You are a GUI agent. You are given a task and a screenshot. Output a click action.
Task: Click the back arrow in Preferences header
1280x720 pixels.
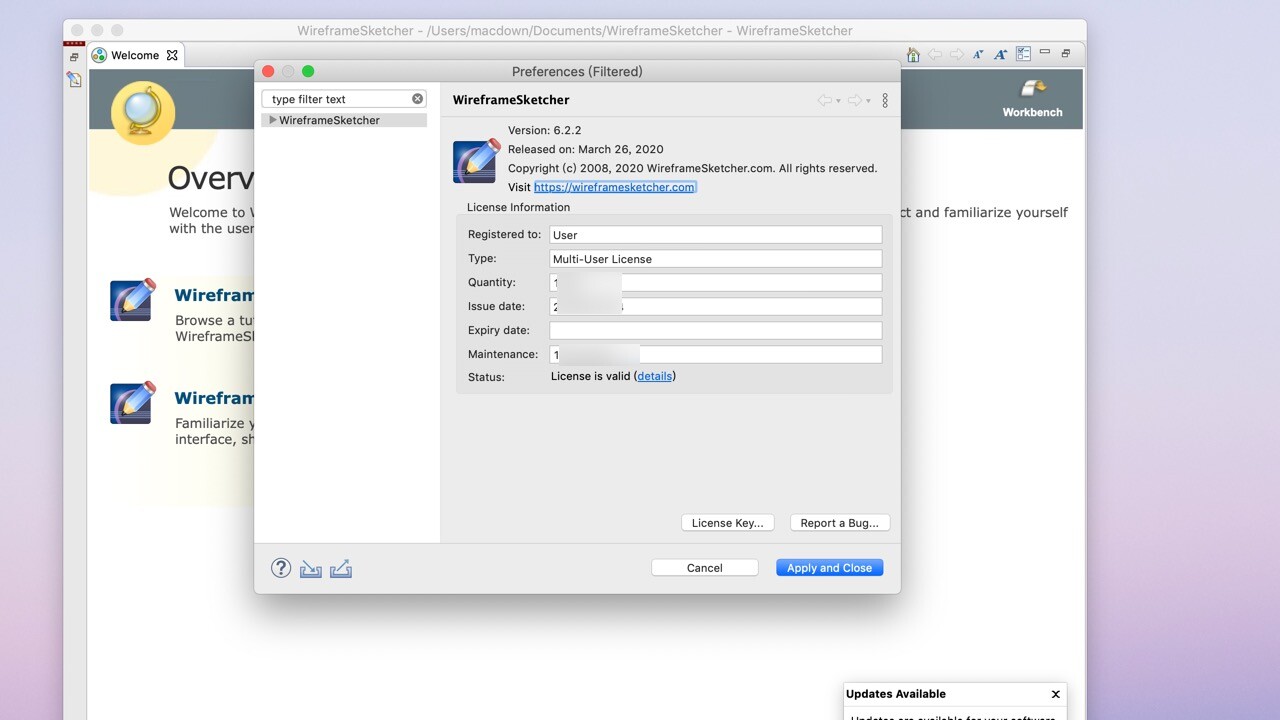pos(824,100)
